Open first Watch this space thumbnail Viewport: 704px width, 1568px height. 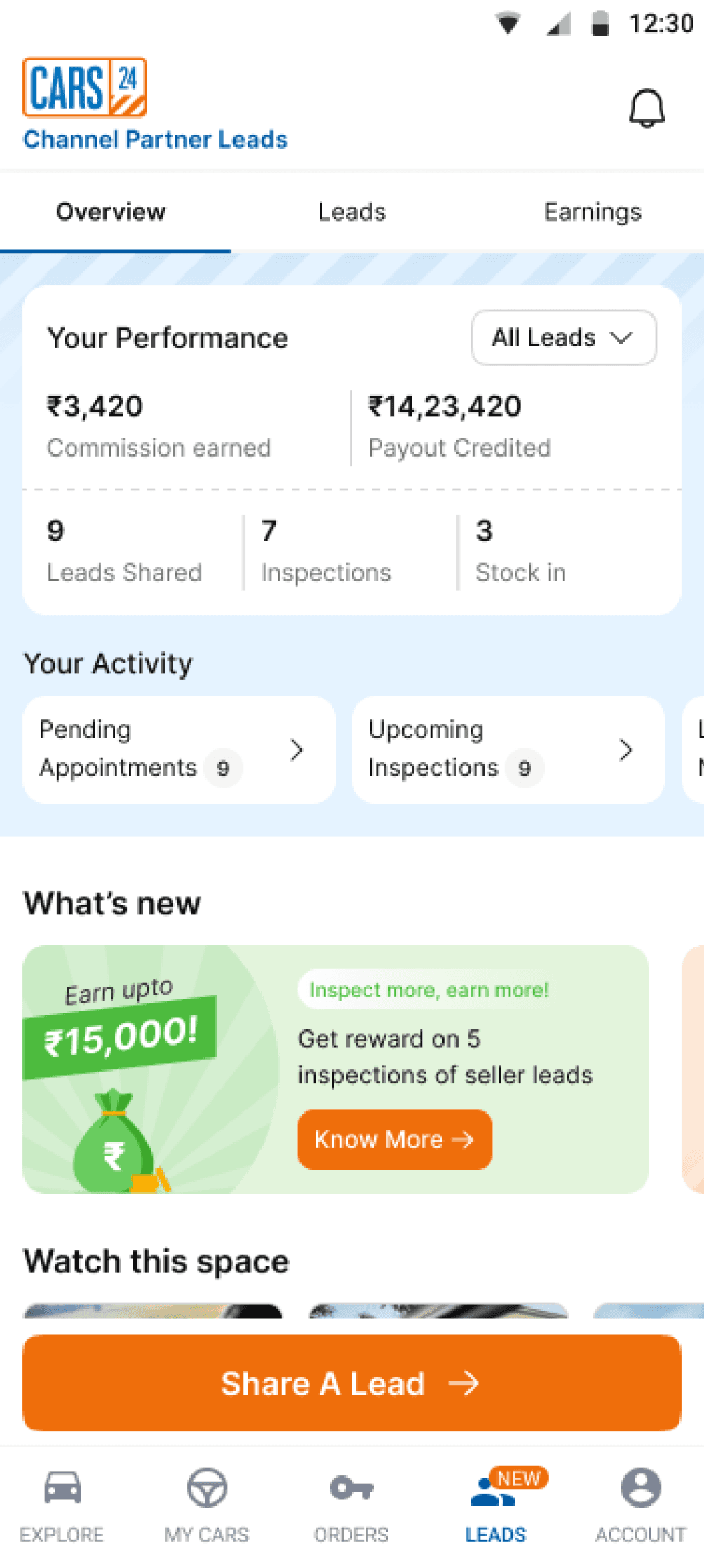click(153, 1311)
